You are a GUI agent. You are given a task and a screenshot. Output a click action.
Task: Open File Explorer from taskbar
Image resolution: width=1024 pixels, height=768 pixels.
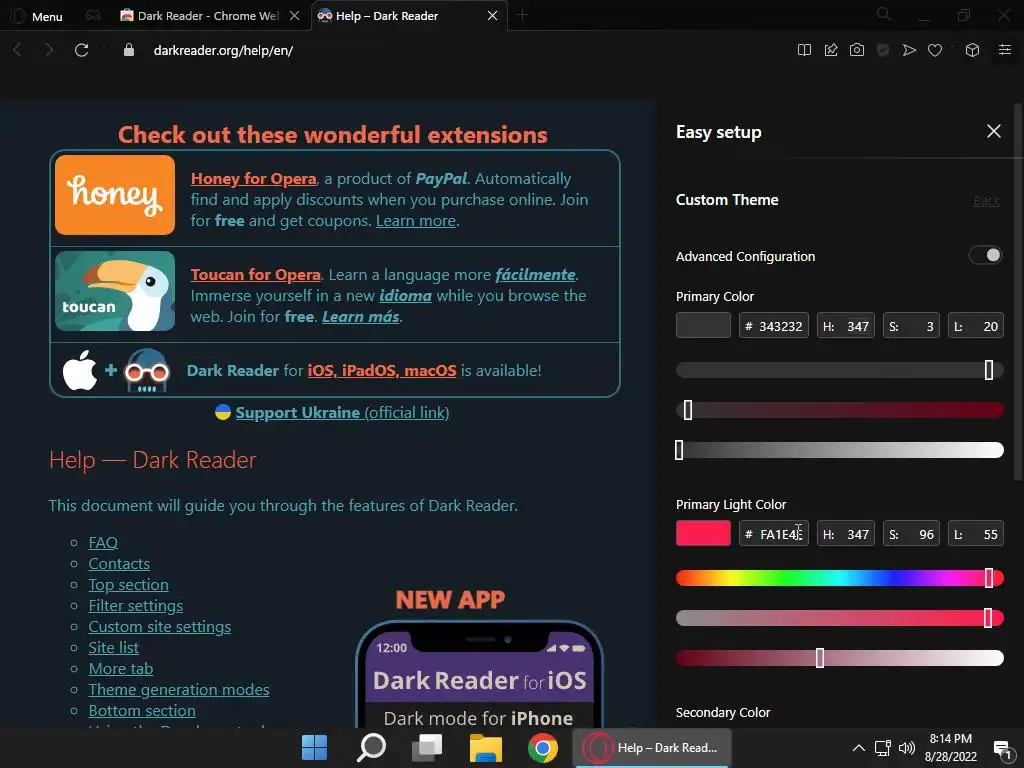[485, 748]
